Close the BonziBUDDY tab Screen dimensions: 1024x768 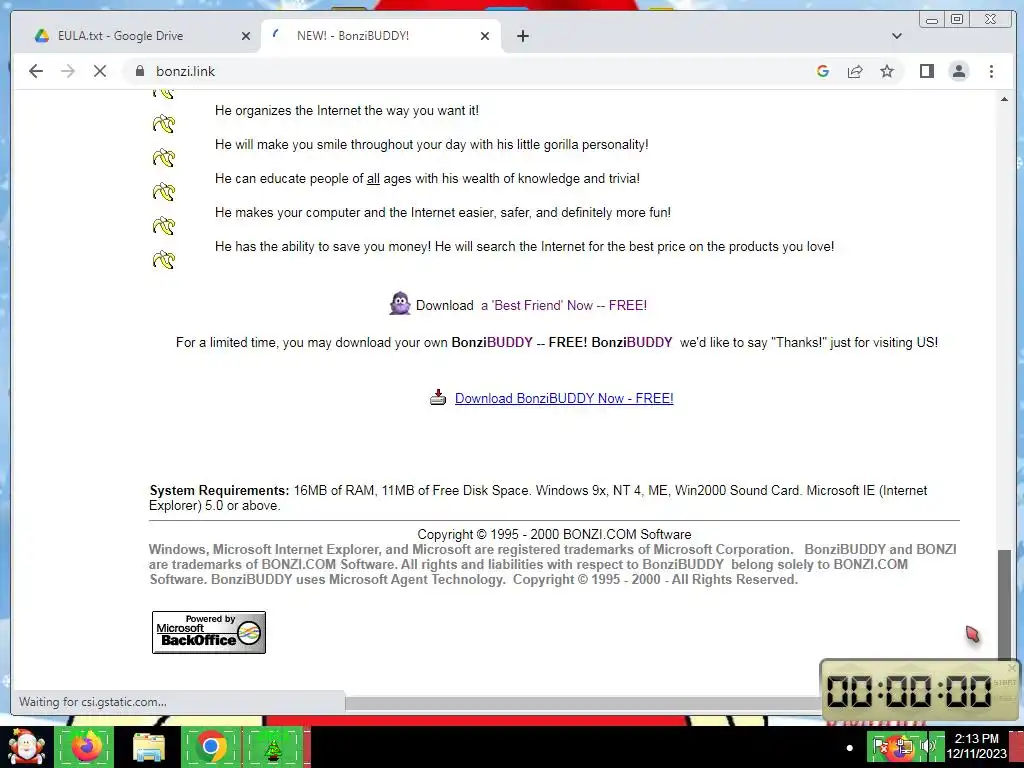(x=485, y=36)
